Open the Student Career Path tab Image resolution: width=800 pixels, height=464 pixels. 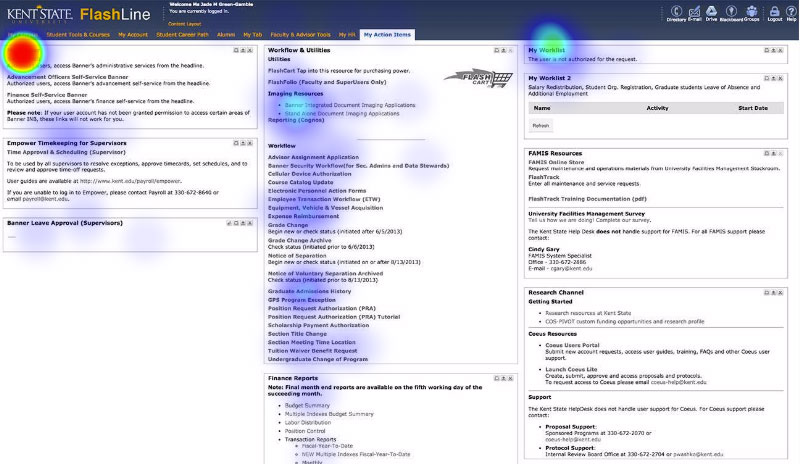(x=182, y=35)
